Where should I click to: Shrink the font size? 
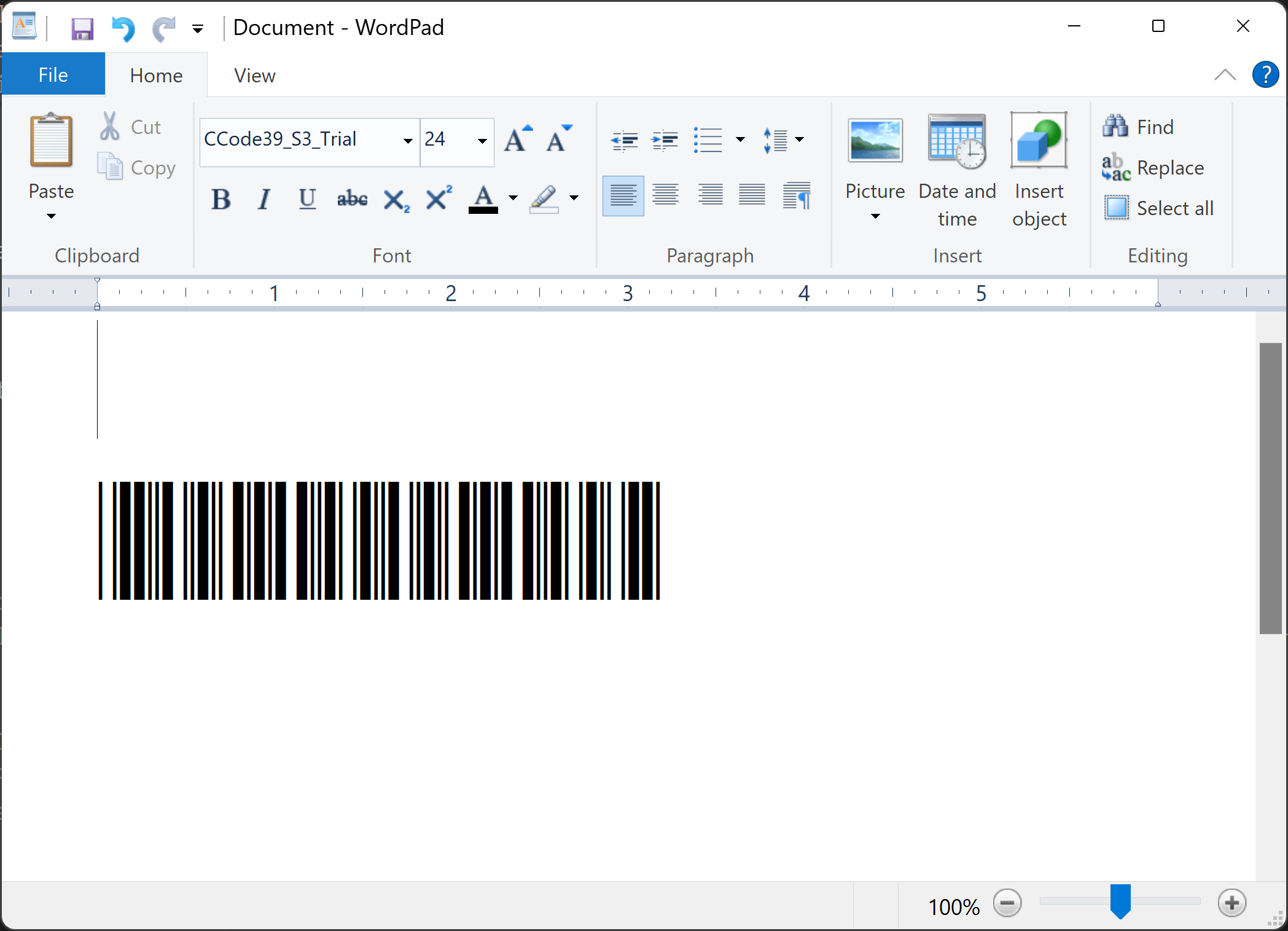pyautogui.click(x=559, y=139)
